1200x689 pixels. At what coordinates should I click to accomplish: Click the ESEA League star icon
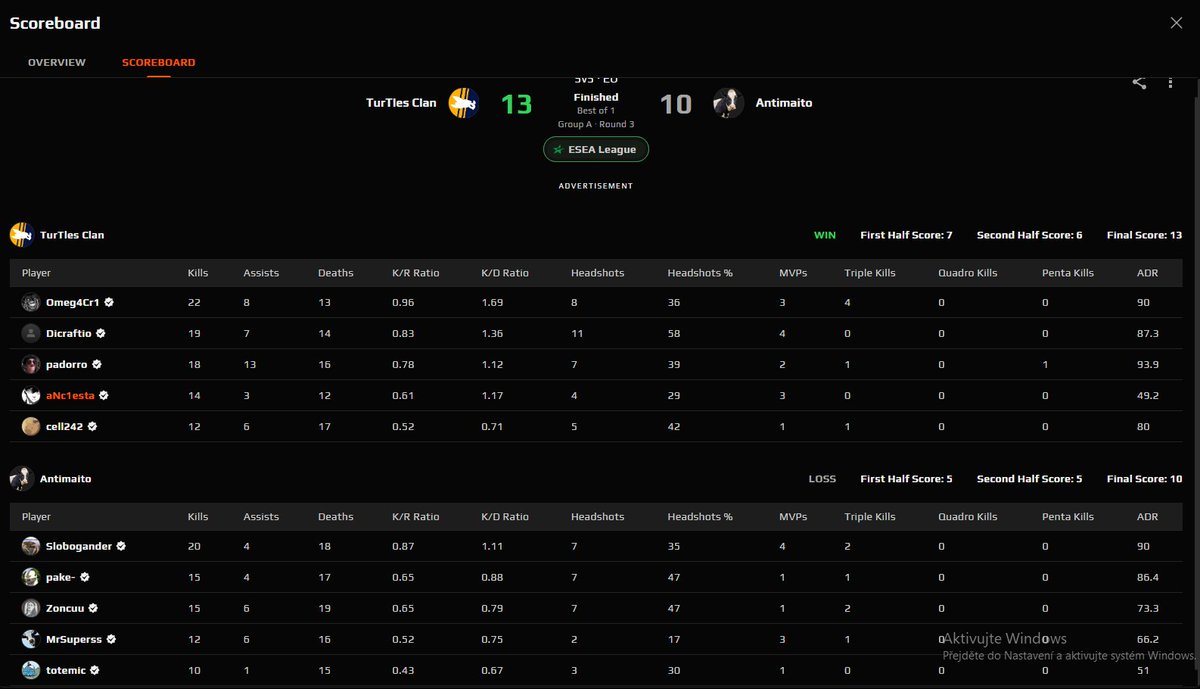click(x=558, y=148)
